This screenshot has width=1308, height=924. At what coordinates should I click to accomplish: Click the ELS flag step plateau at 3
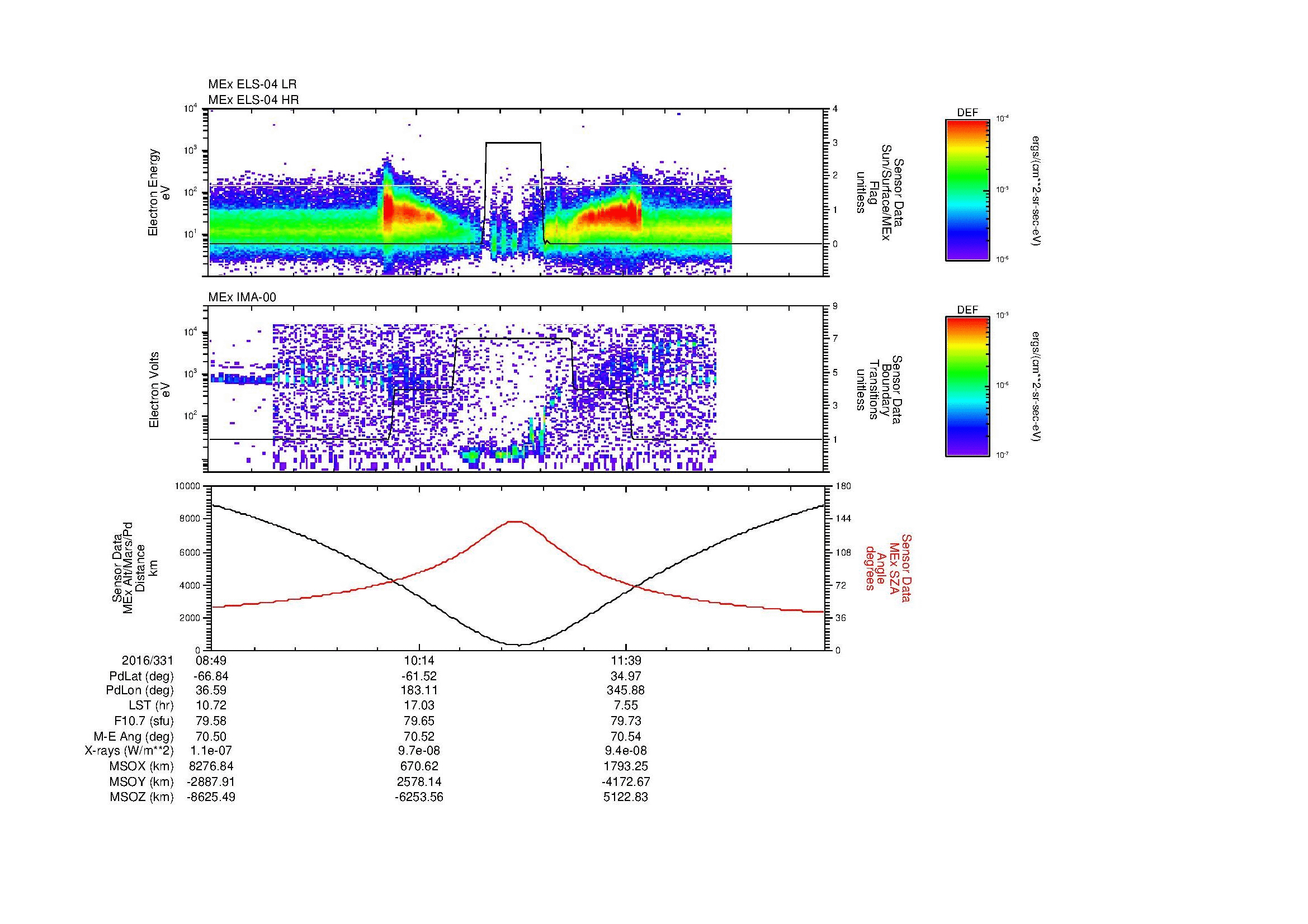[513, 143]
